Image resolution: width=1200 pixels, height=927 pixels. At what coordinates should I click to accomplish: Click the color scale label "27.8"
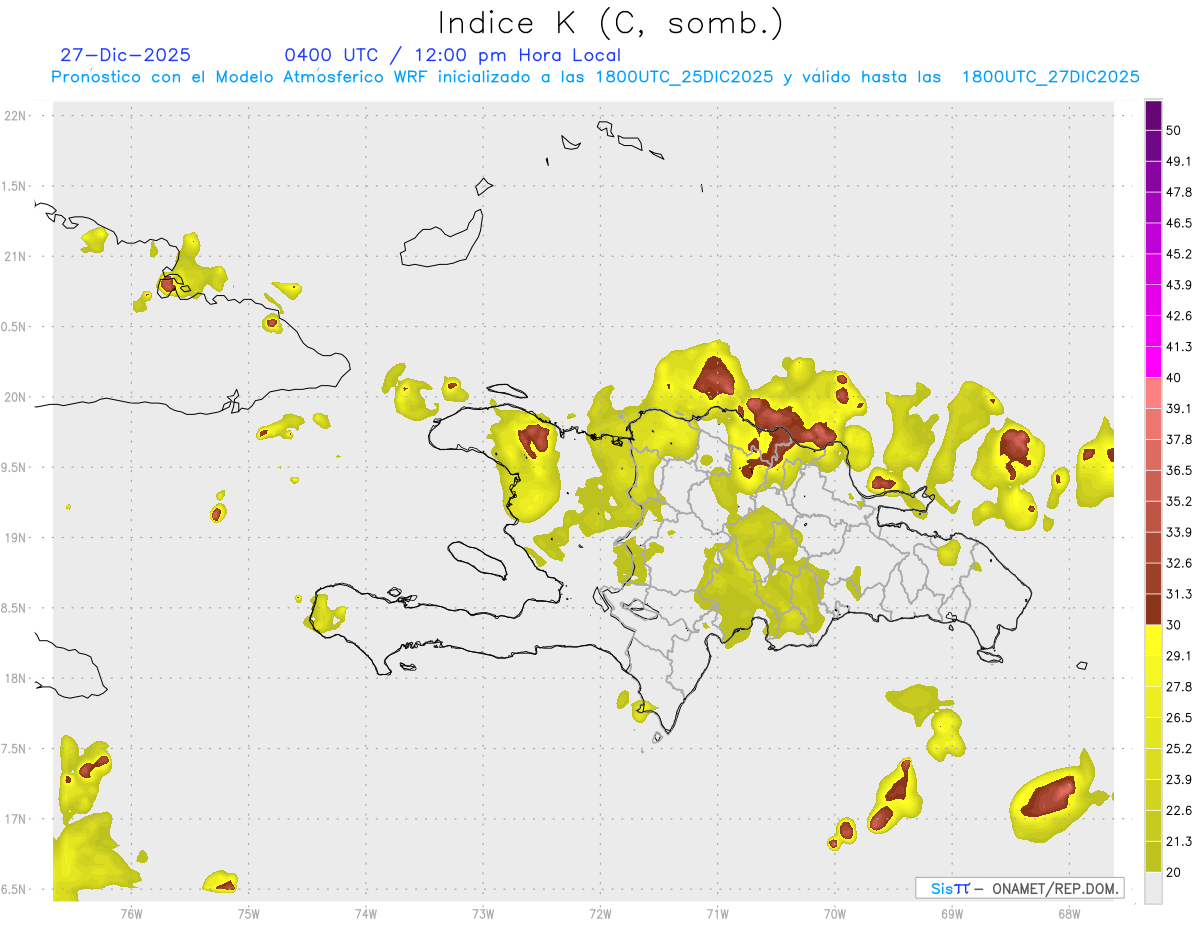tap(1179, 687)
